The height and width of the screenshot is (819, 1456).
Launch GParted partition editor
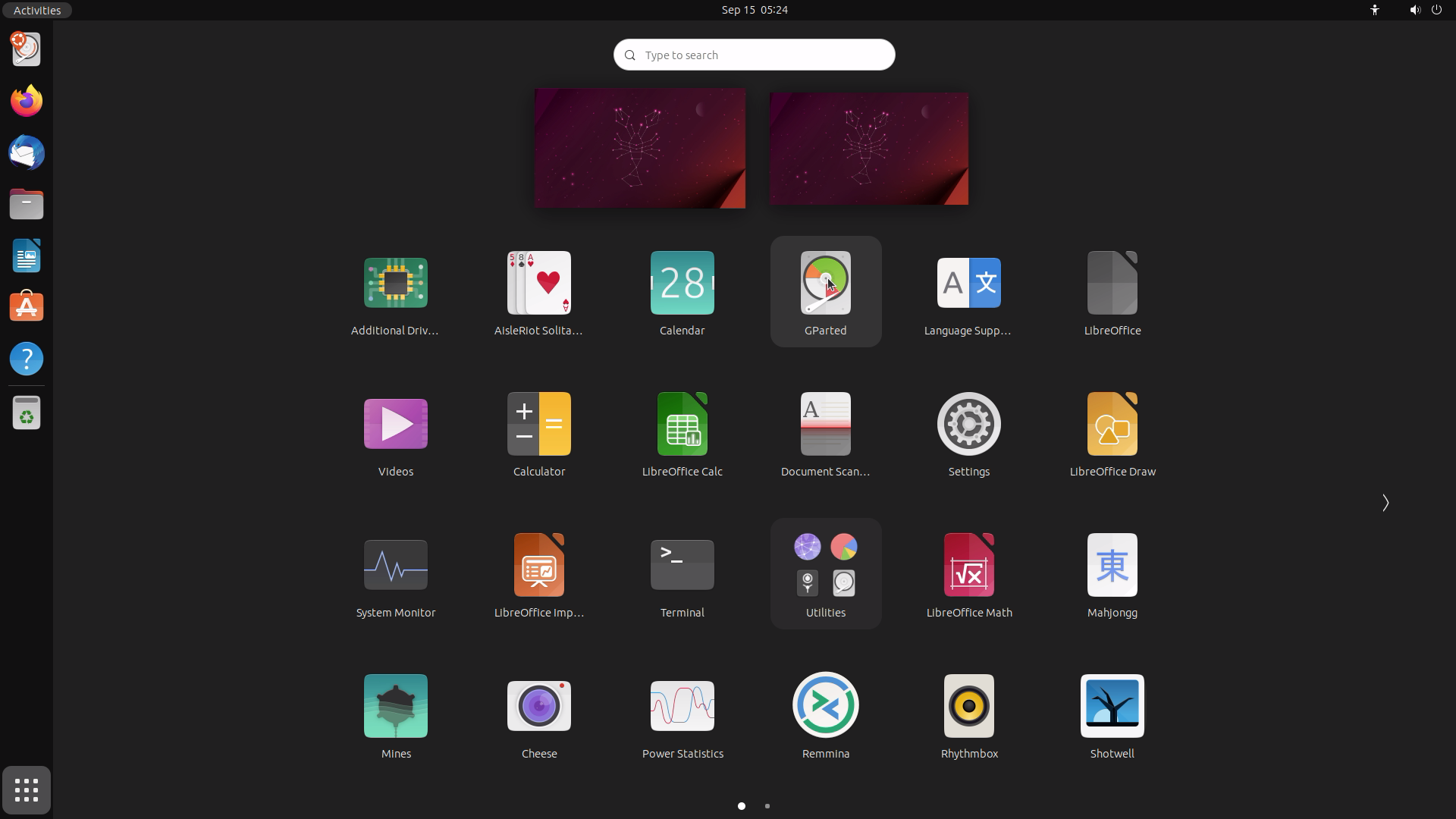click(x=826, y=292)
